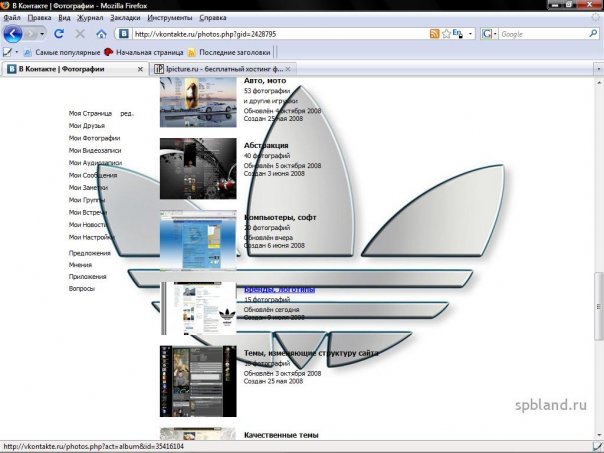This screenshot has height=453, width=604.
Task: Open Вопросы in sidebar
Action: tap(82, 288)
